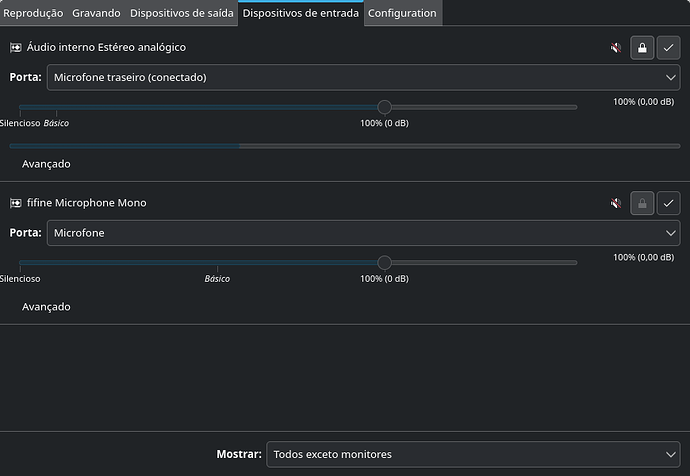Click the Áudio interno sound card icon

coord(16,48)
